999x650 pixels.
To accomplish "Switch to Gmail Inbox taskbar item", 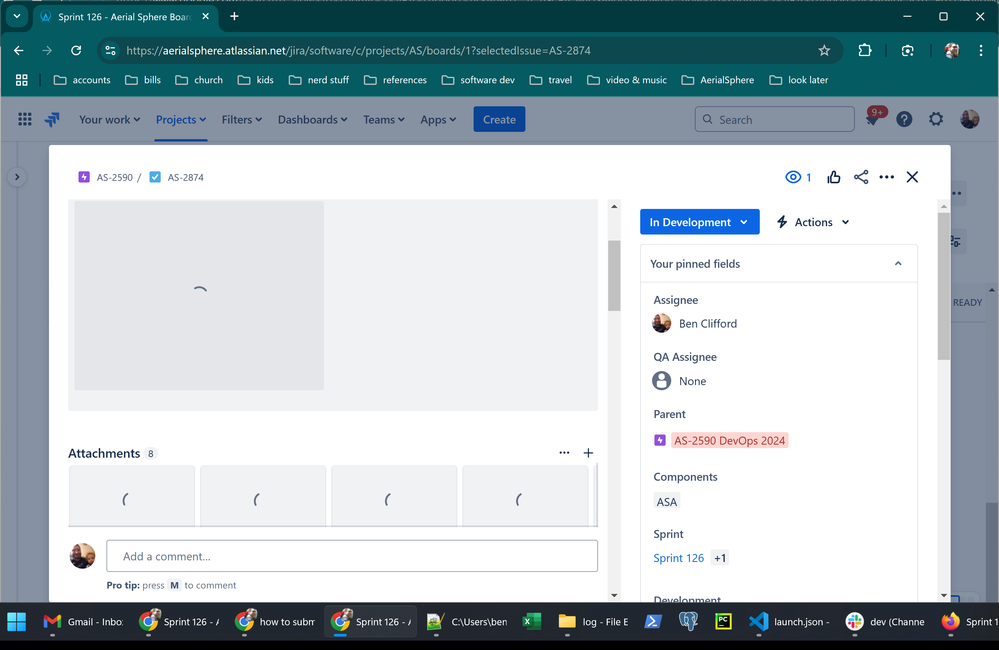I will click(83, 621).
